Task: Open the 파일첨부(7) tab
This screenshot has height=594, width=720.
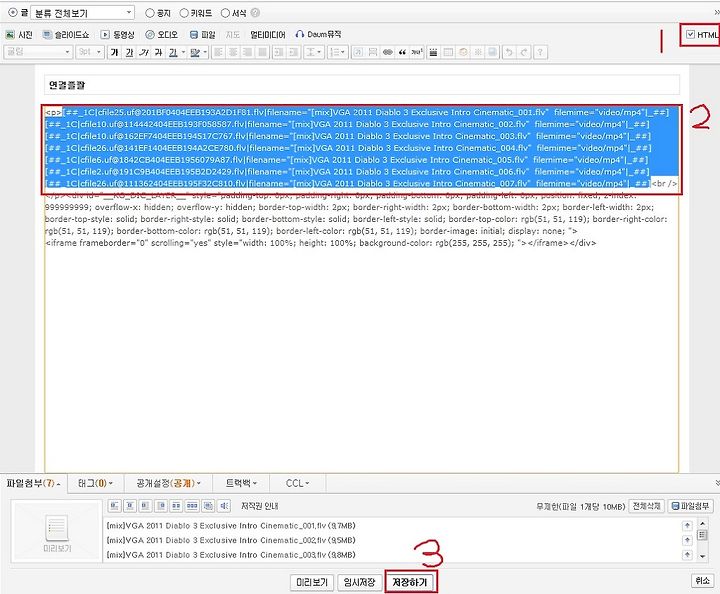Action: pyautogui.click(x=34, y=483)
